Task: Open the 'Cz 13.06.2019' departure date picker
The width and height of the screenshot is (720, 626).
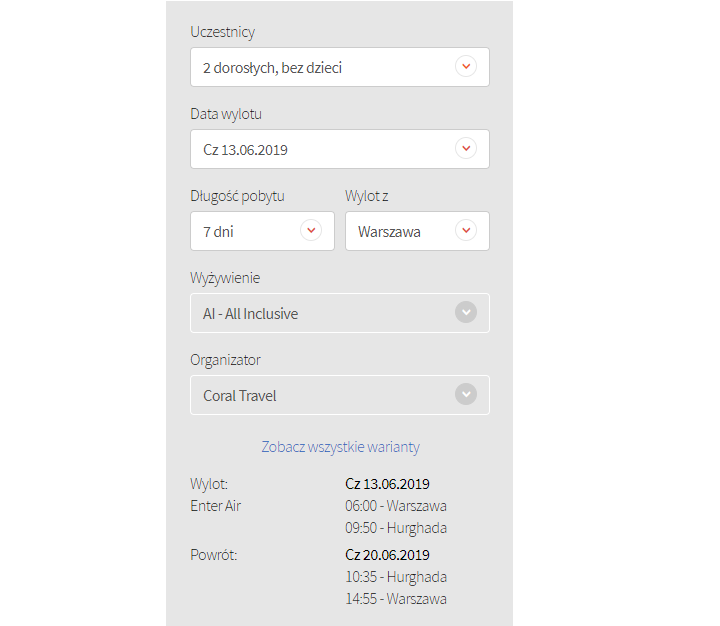Action: point(246,150)
